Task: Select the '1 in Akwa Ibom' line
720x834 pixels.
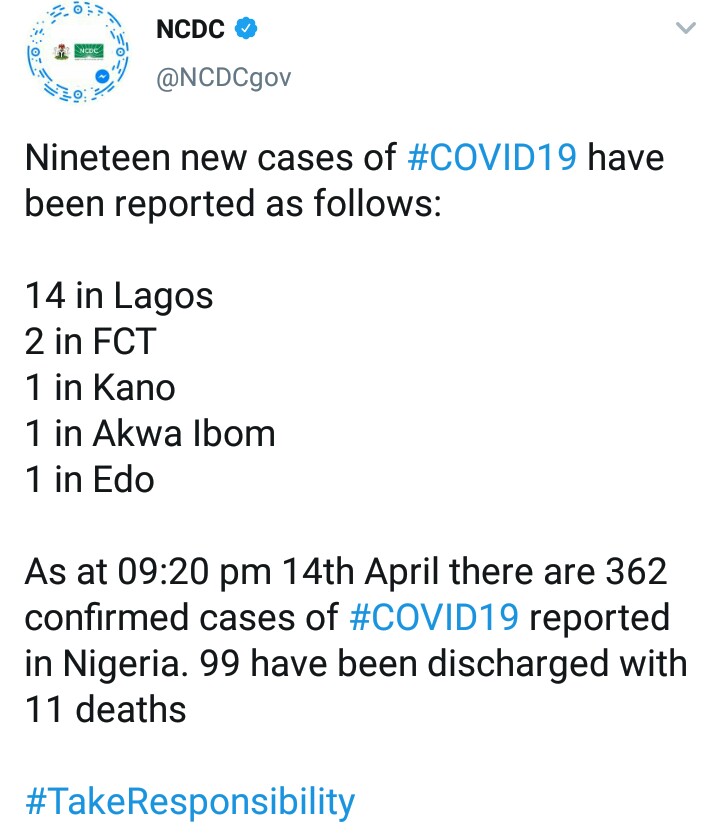Action: point(150,433)
